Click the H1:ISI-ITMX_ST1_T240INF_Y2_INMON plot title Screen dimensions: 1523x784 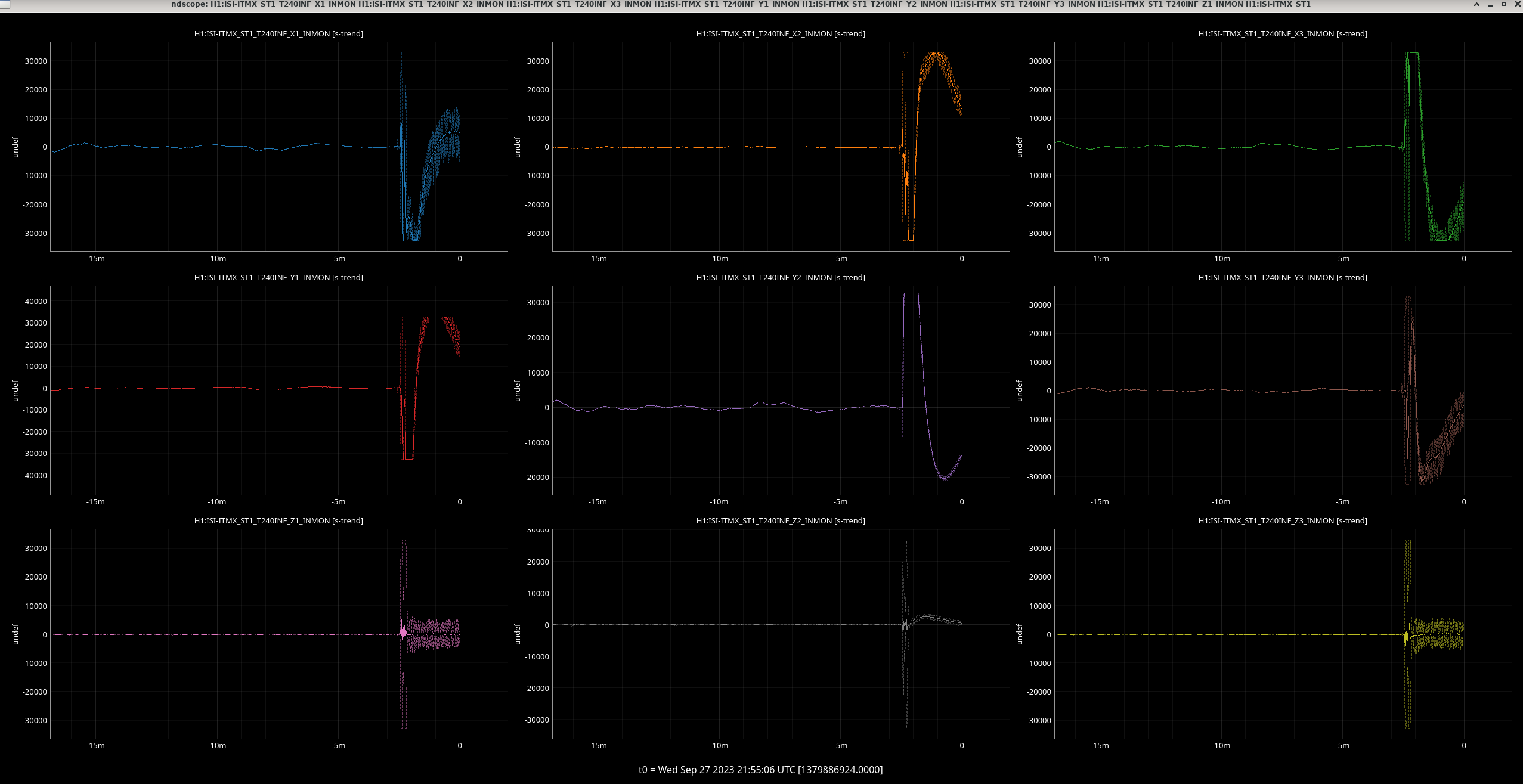(x=781, y=278)
